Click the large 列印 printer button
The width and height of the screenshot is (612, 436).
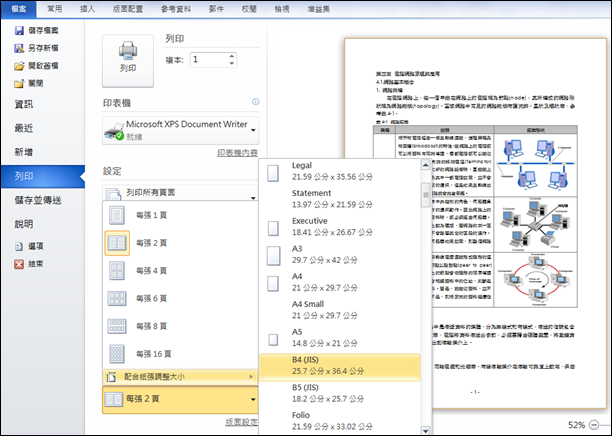coord(128,61)
